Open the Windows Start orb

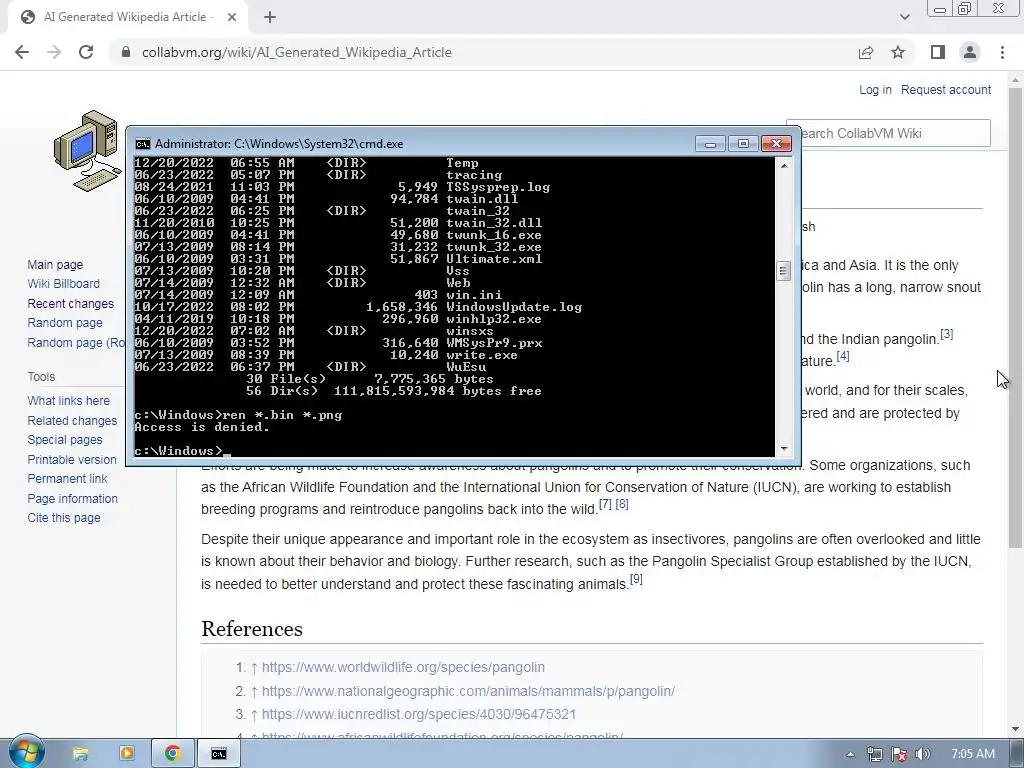(x=27, y=752)
